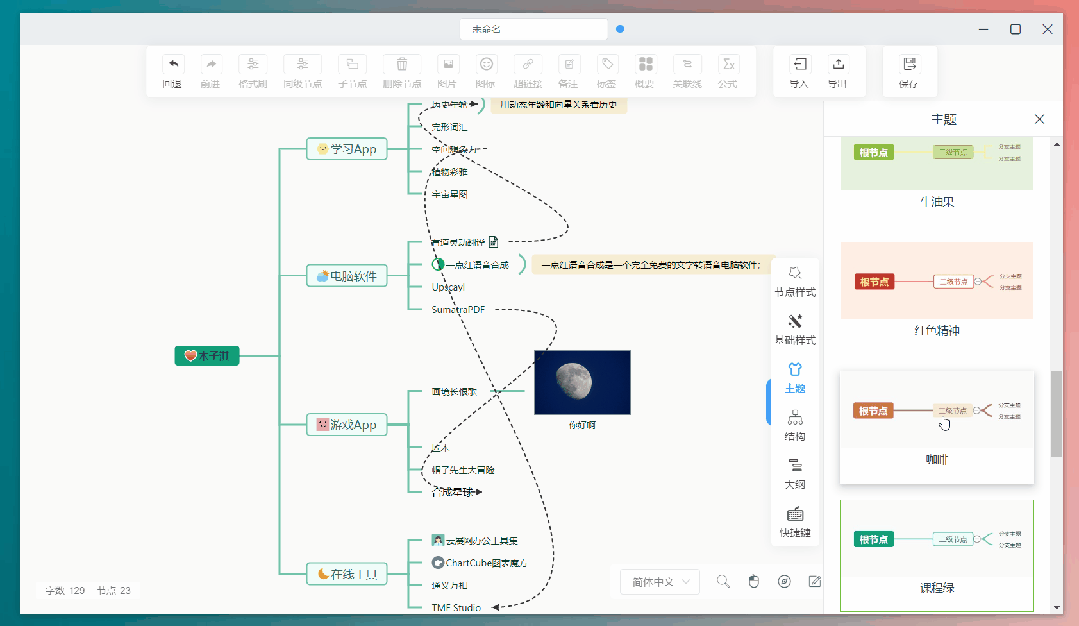Select the root node 木子川

point(207,355)
